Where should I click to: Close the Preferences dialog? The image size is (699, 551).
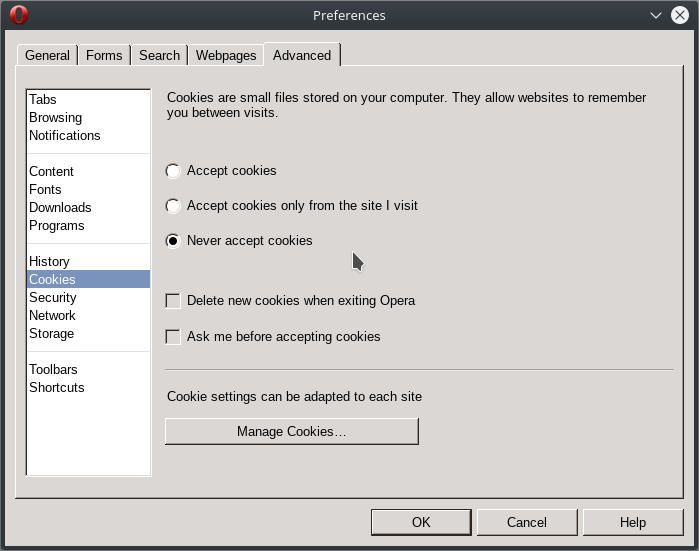pyautogui.click(x=679, y=15)
